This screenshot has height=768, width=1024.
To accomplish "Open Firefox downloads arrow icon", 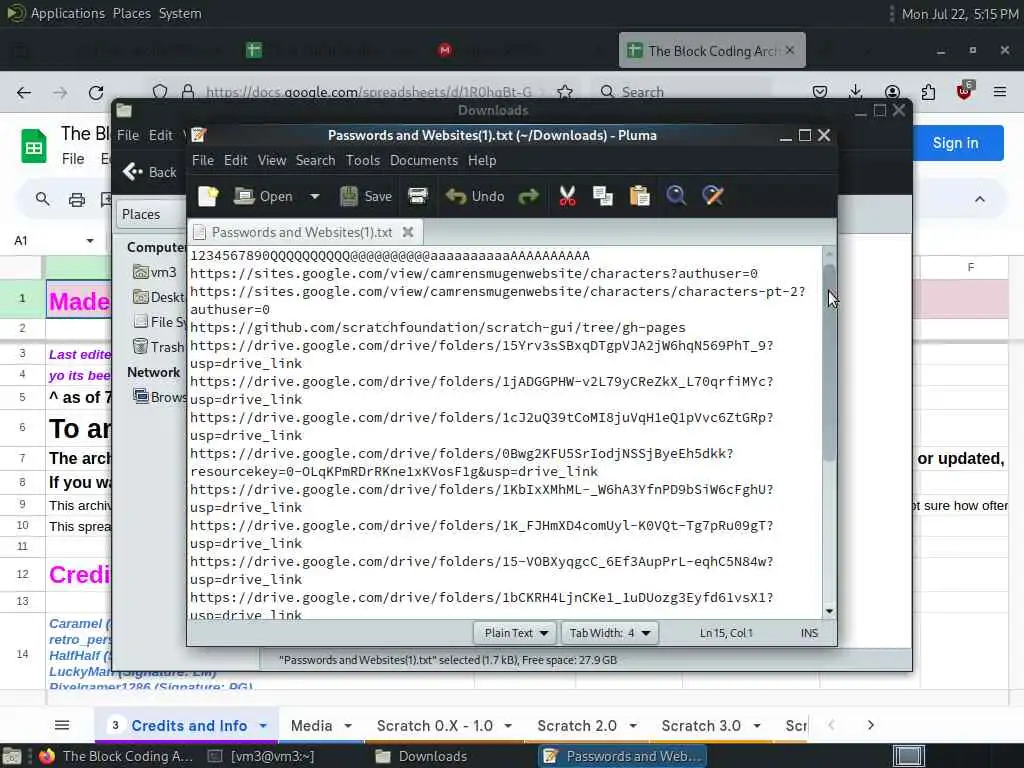I will coord(856,92).
